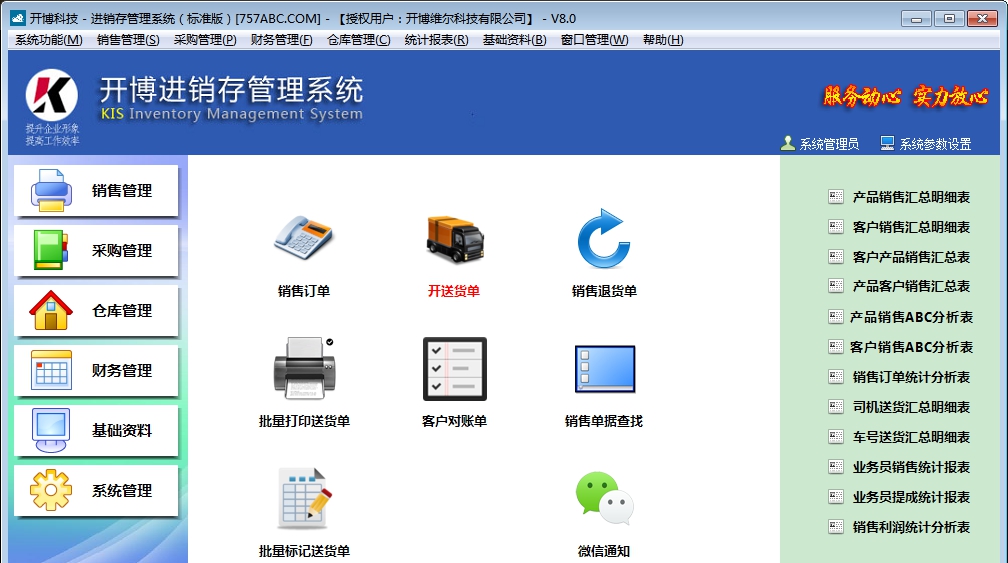Open the 帮助(H) menu
This screenshot has height=563, width=1008.
[663, 40]
